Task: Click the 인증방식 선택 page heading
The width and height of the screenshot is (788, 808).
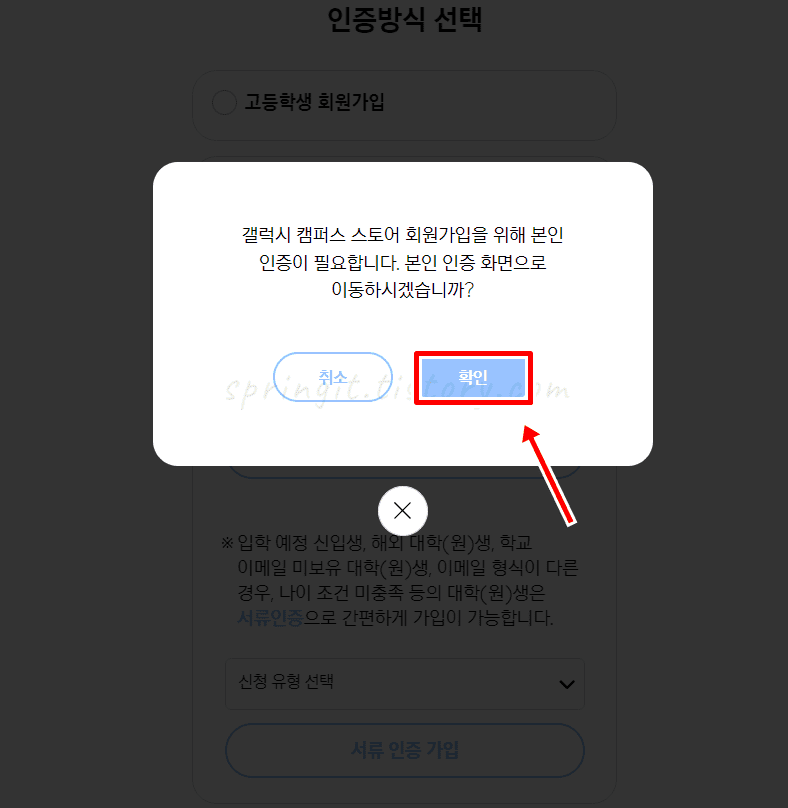Action: coord(405,20)
